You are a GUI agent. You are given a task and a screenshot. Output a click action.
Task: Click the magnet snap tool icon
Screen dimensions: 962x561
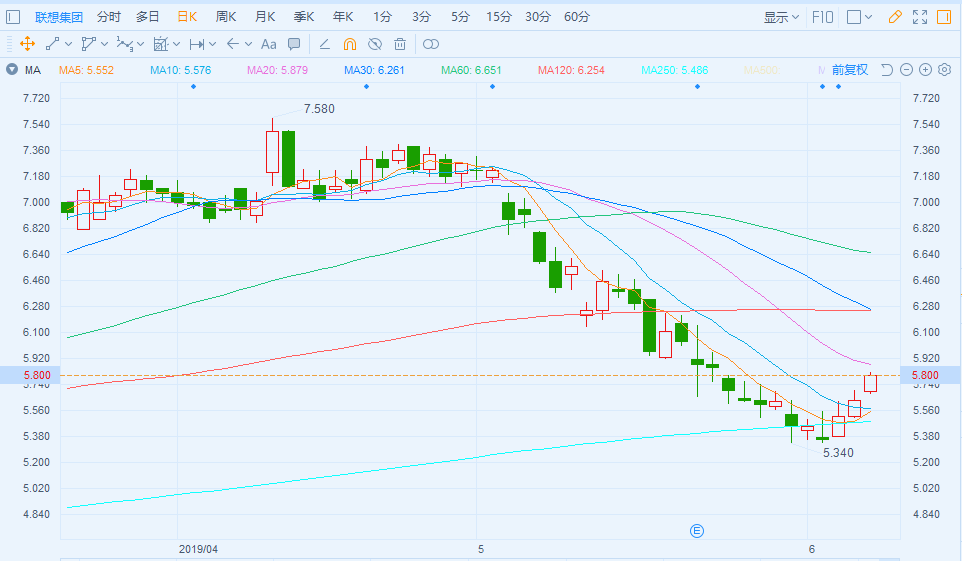pos(350,44)
